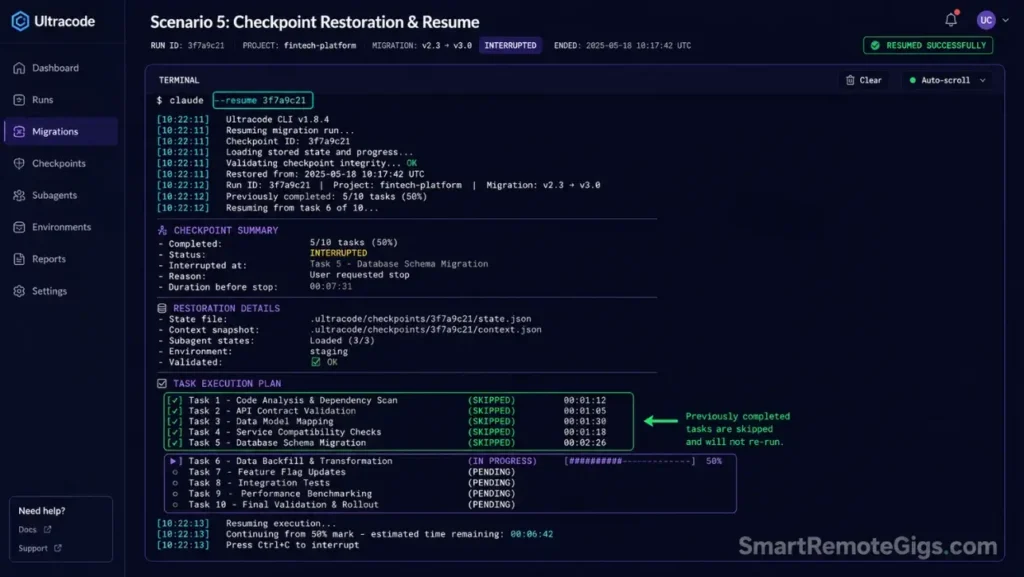Image resolution: width=1024 pixels, height=577 pixels.
Task: Toggle checkbox for Task 4 Service Compatibility
Action: point(174,432)
